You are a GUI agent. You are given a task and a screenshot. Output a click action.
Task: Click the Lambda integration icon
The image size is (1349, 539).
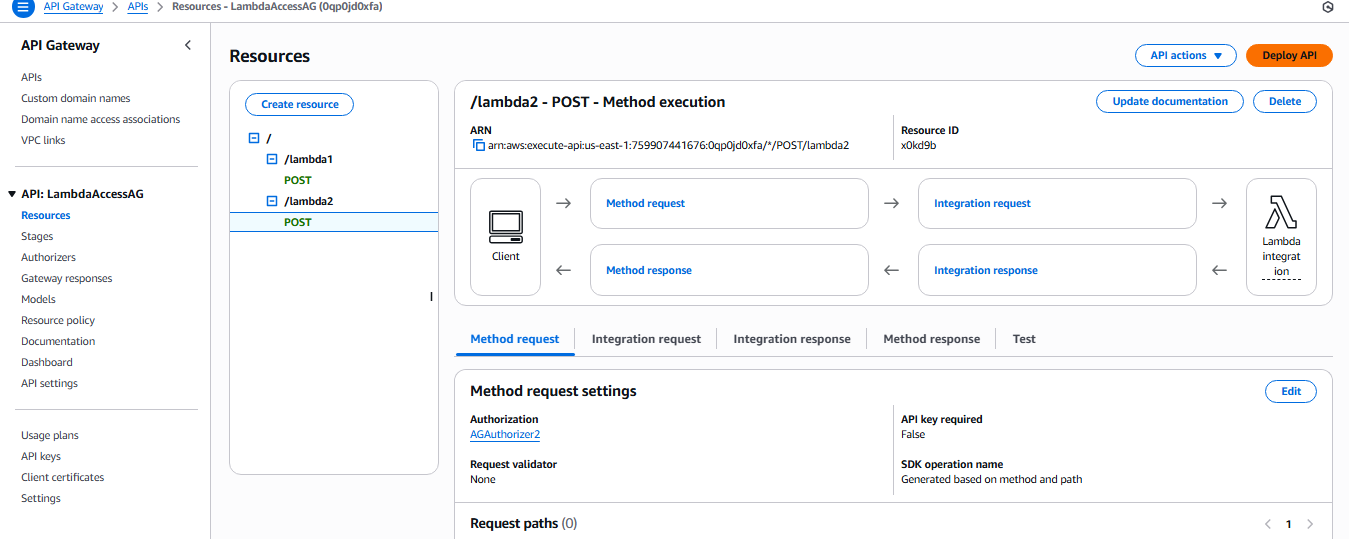1281,212
